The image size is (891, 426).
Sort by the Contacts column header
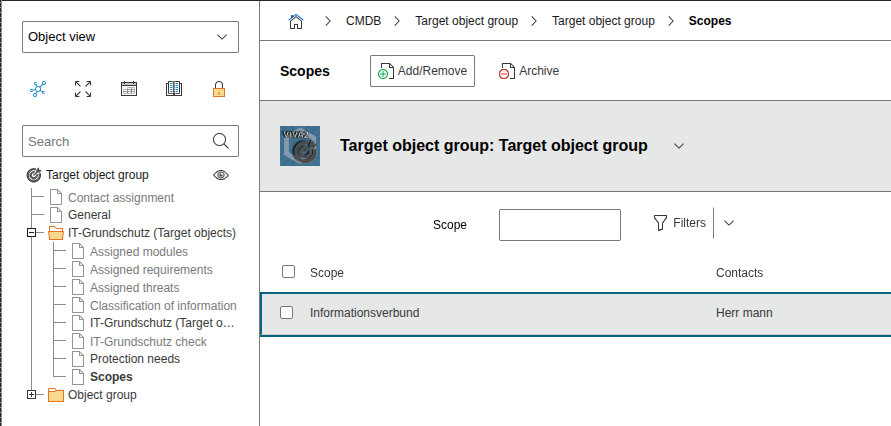pos(739,273)
